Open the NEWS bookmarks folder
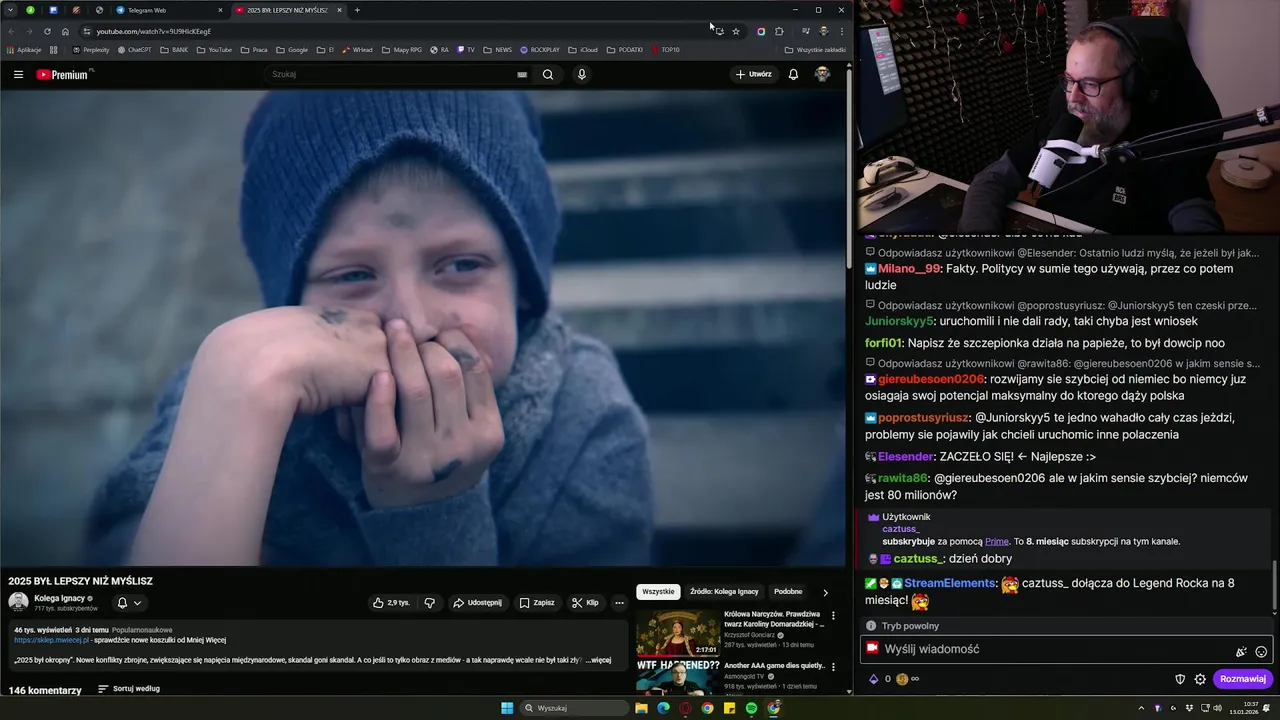 [497, 50]
